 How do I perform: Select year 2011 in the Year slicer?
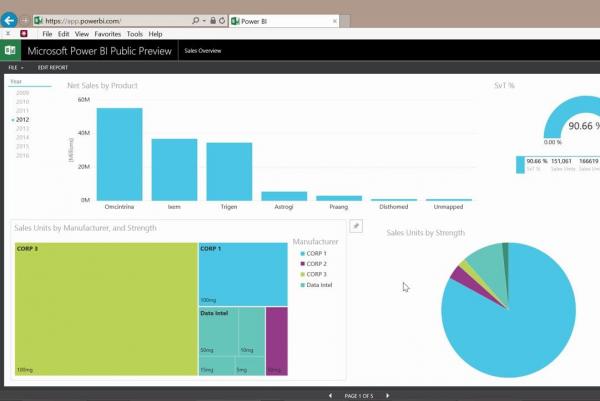click(22, 110)
